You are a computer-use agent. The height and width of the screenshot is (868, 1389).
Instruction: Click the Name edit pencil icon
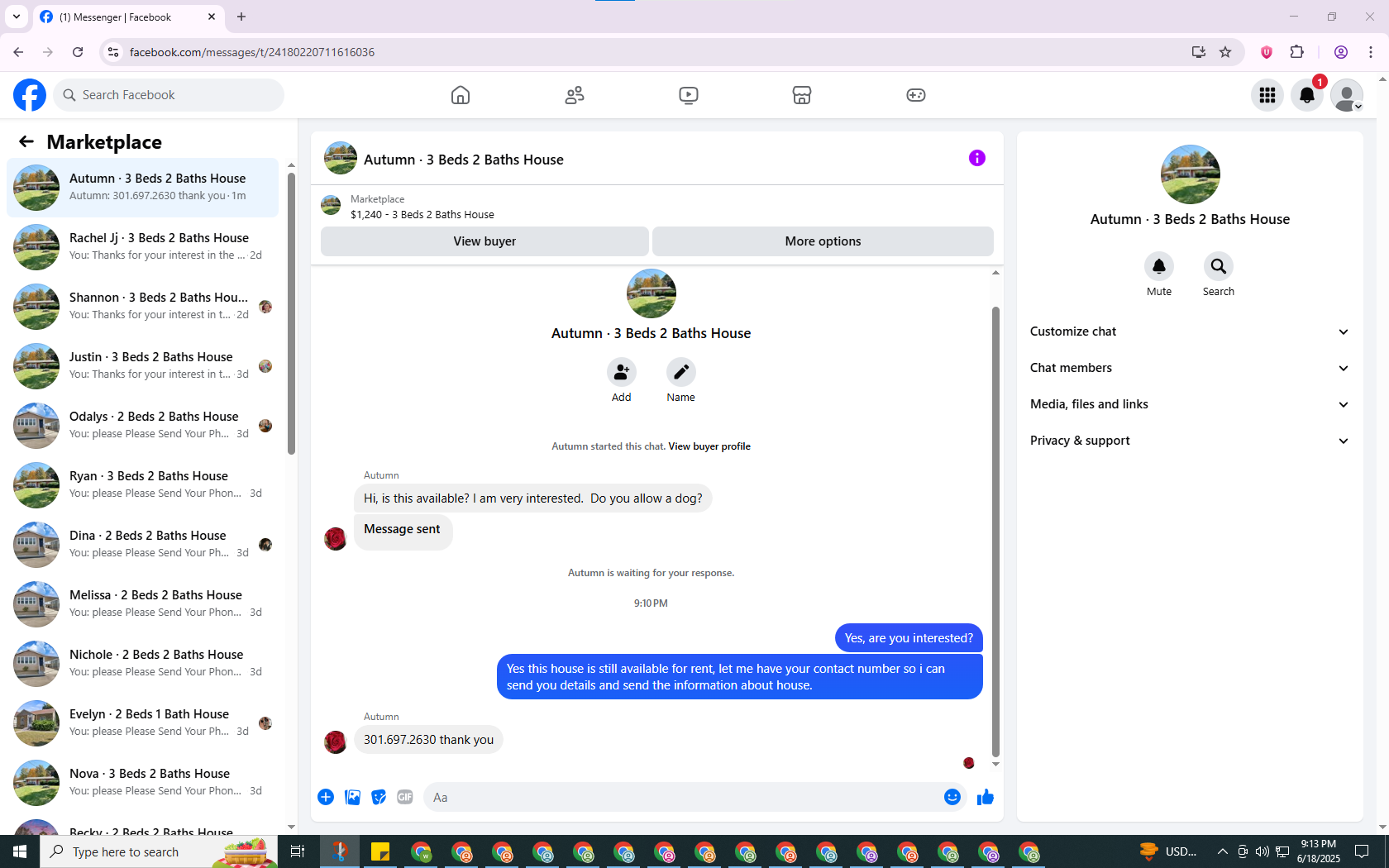[x=681, y=372]
